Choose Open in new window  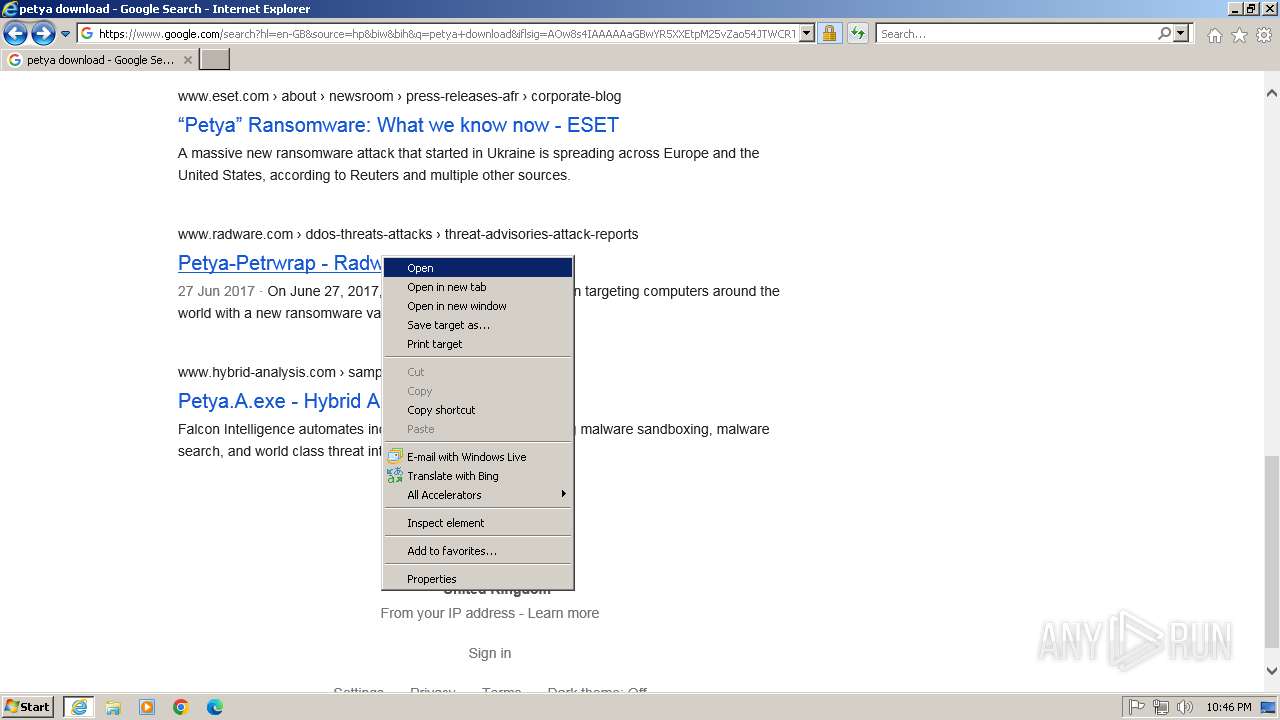478,306
